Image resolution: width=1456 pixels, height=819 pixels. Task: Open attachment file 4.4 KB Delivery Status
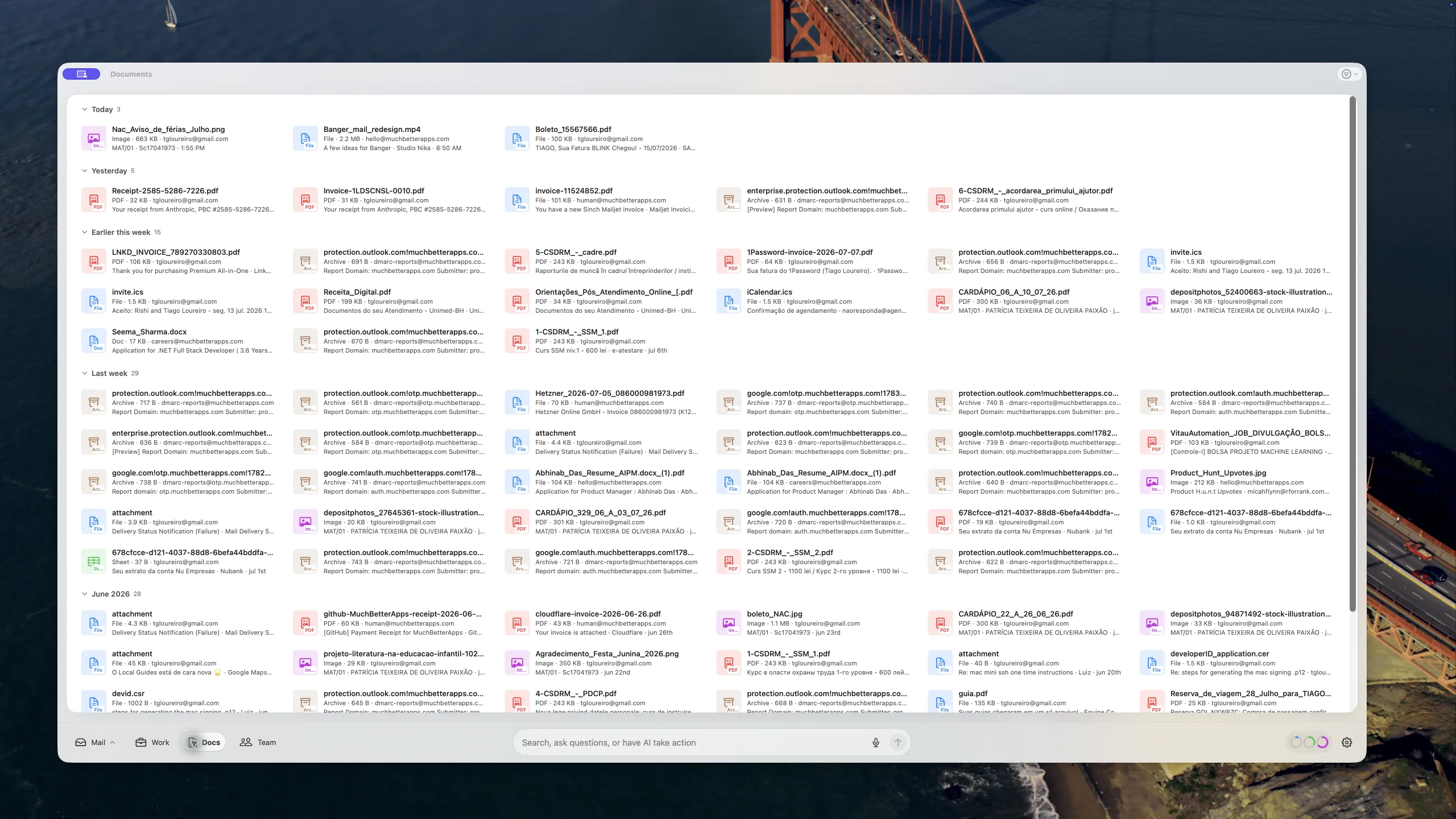[601, 442]
